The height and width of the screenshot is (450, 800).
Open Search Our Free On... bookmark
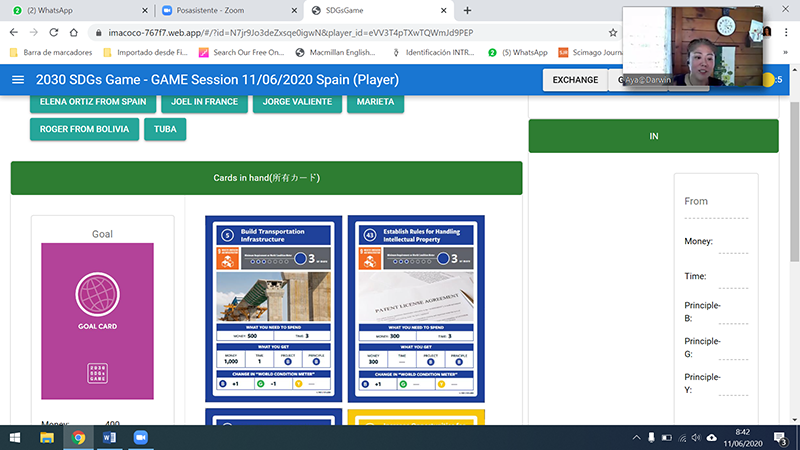(241, 53)
